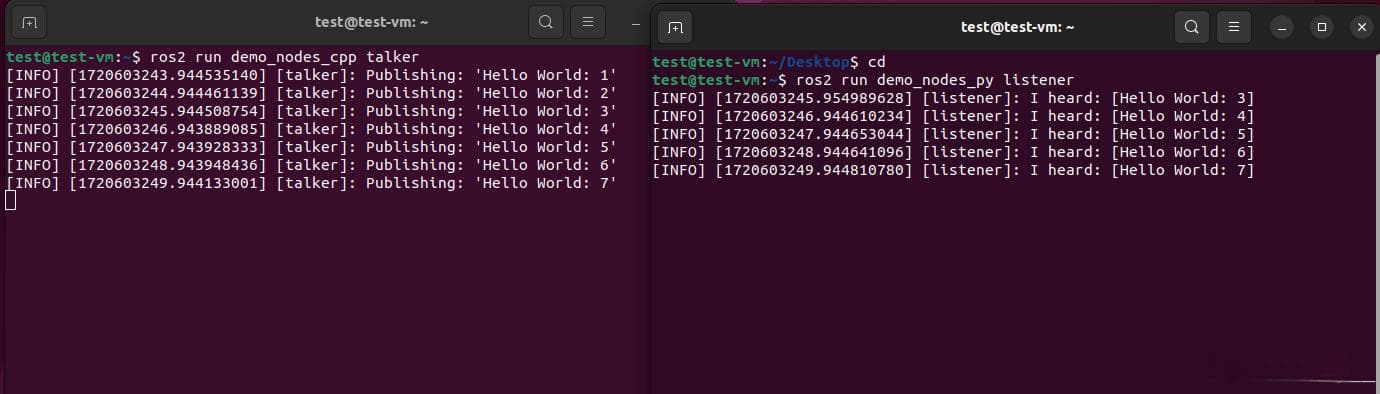
Task: Click listener line I heard Hello World: 4
Action: point(953,116)
